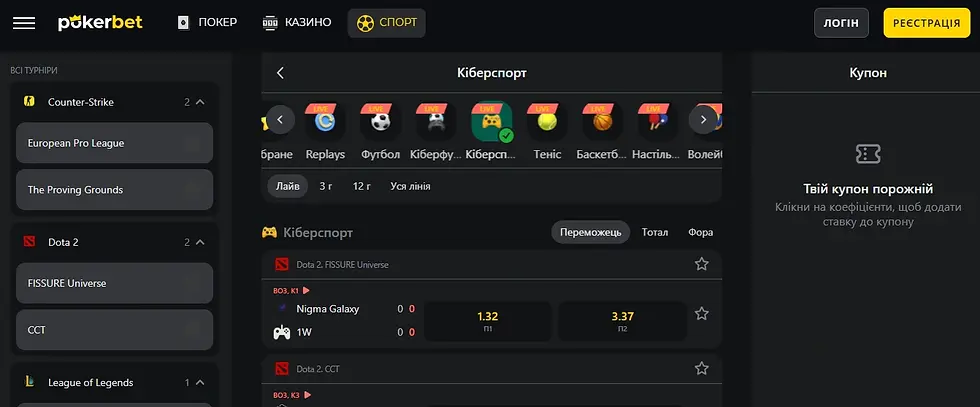This screenshot has width=980, height=407.
Task: Switch to the Тотал market tab
Action: point(654,232)
